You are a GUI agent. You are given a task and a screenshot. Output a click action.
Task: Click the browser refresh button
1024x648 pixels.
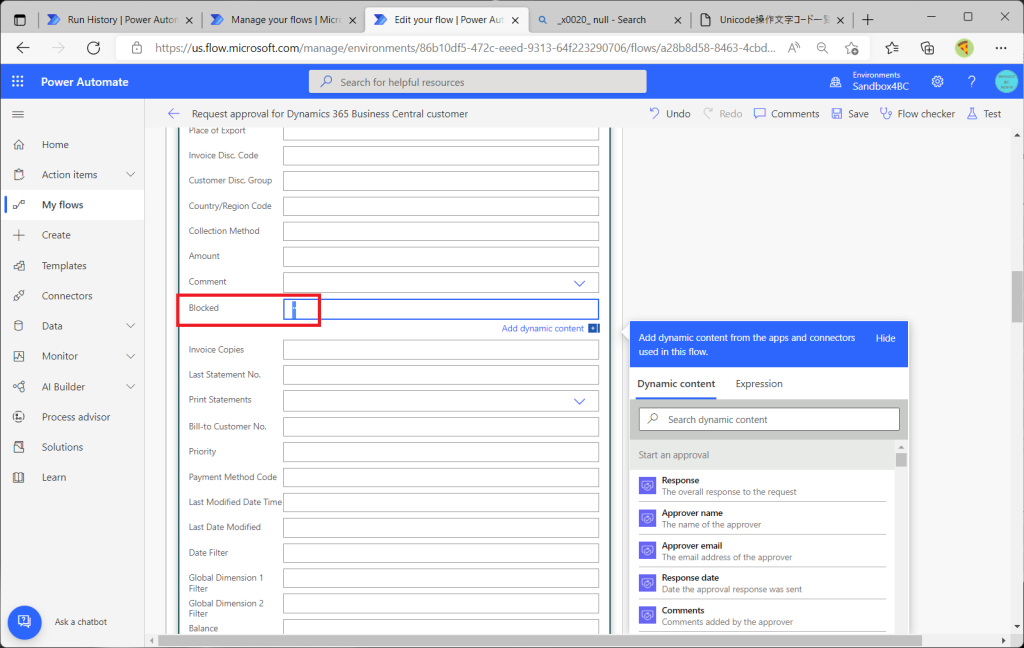coord(93,48)
